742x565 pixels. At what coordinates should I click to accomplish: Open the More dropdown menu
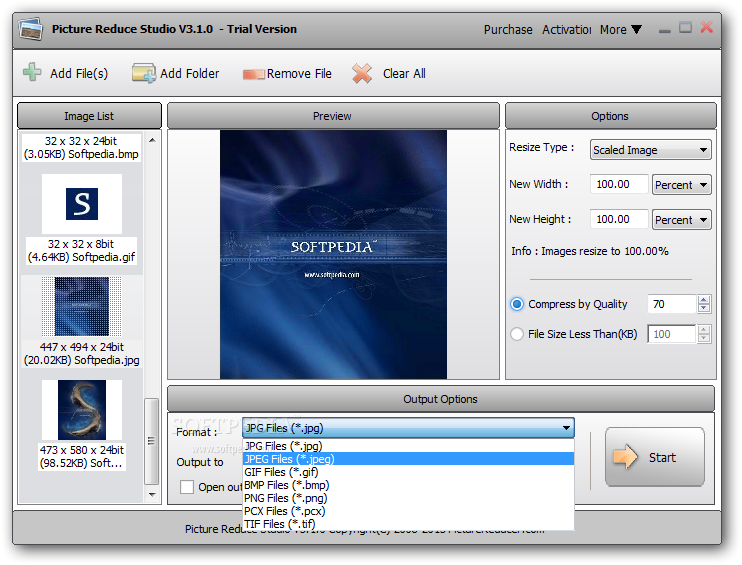[x=621, y=29]
